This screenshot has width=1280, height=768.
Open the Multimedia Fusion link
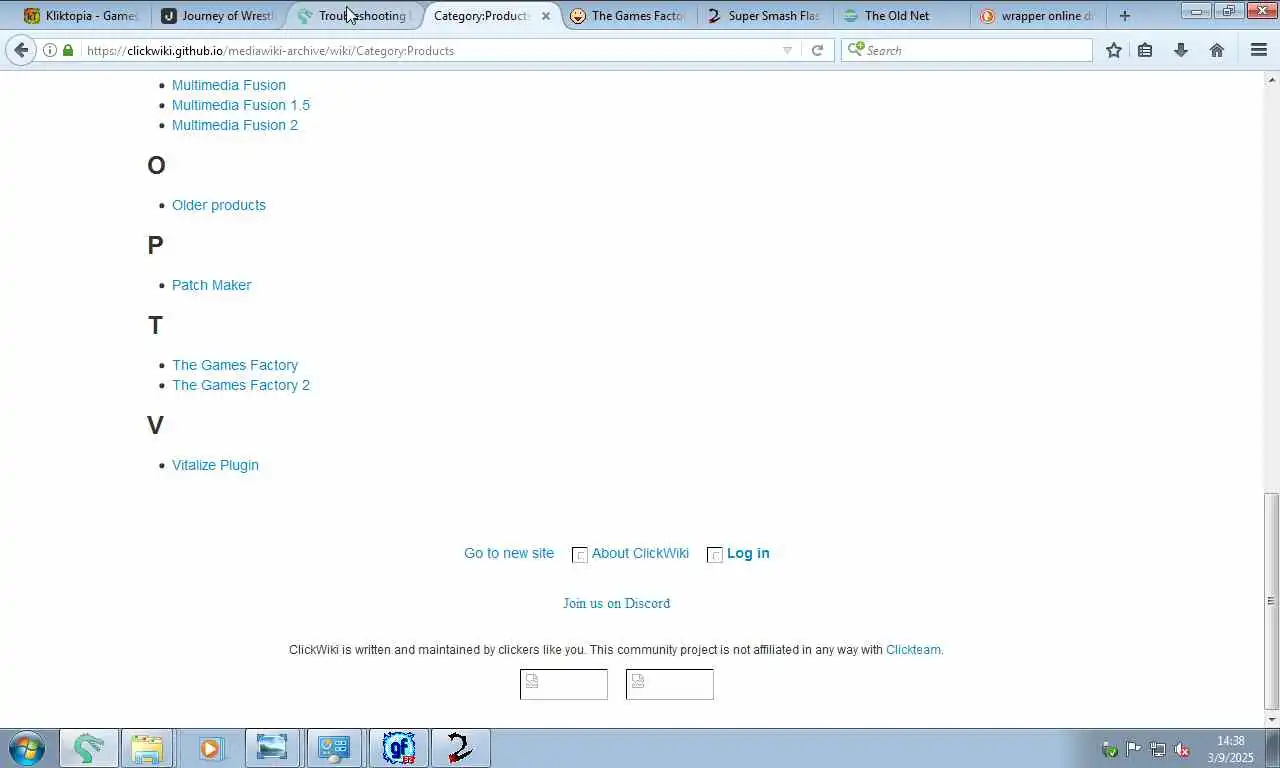[x=229, y=85]
